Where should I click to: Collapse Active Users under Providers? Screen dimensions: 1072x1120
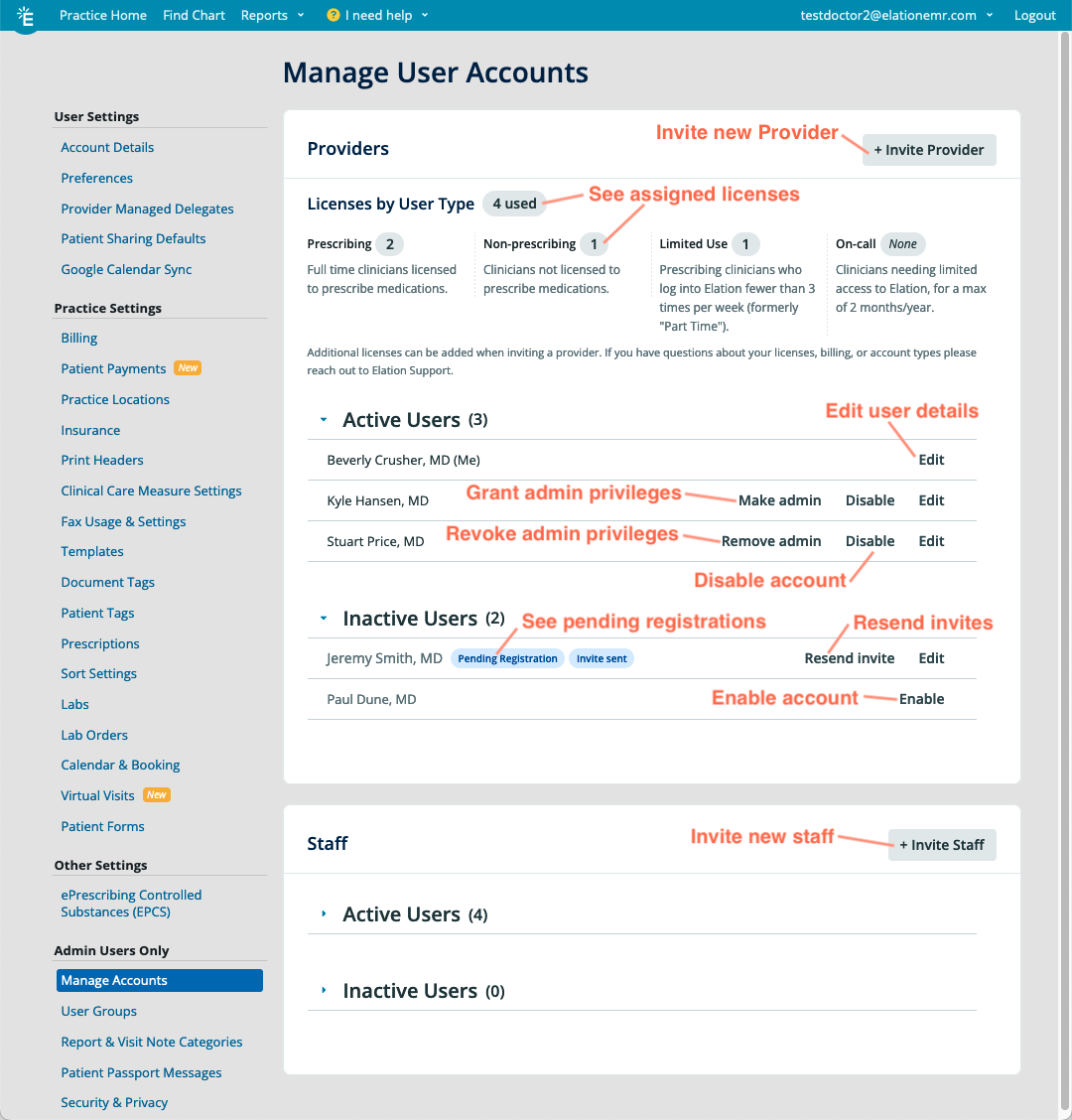pyautogui.click(x=322, y=419)
